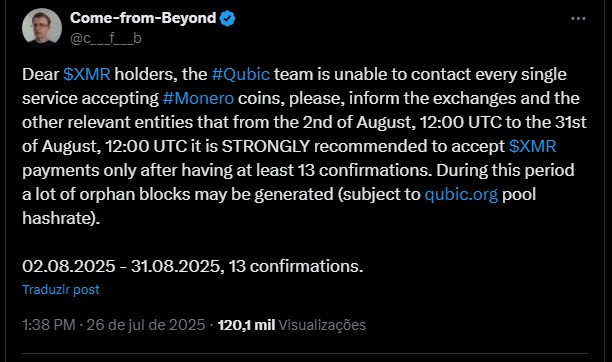Screen dimensions: 612x362
Task: Open the #Monero hashtag
Action: pyautogui.click(x=198, y=98)
